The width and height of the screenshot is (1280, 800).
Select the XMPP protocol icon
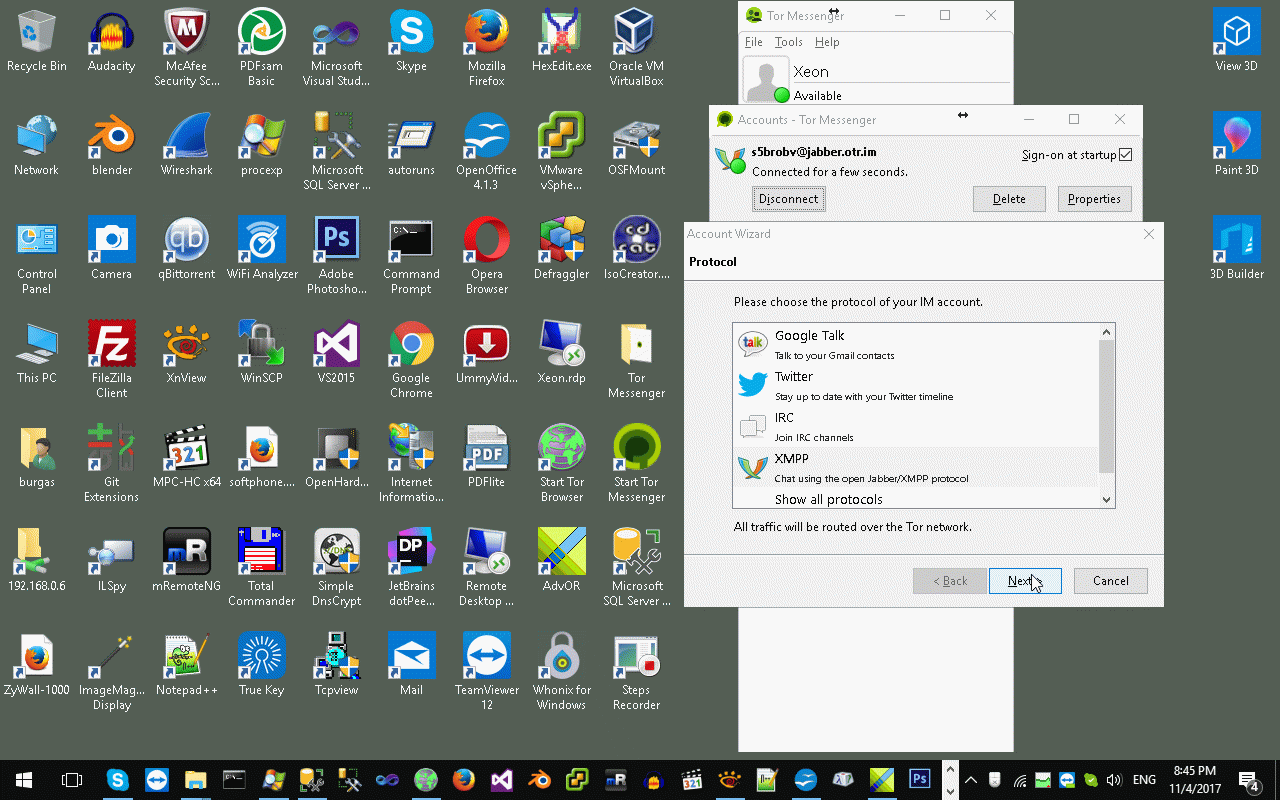pos(752,467)
